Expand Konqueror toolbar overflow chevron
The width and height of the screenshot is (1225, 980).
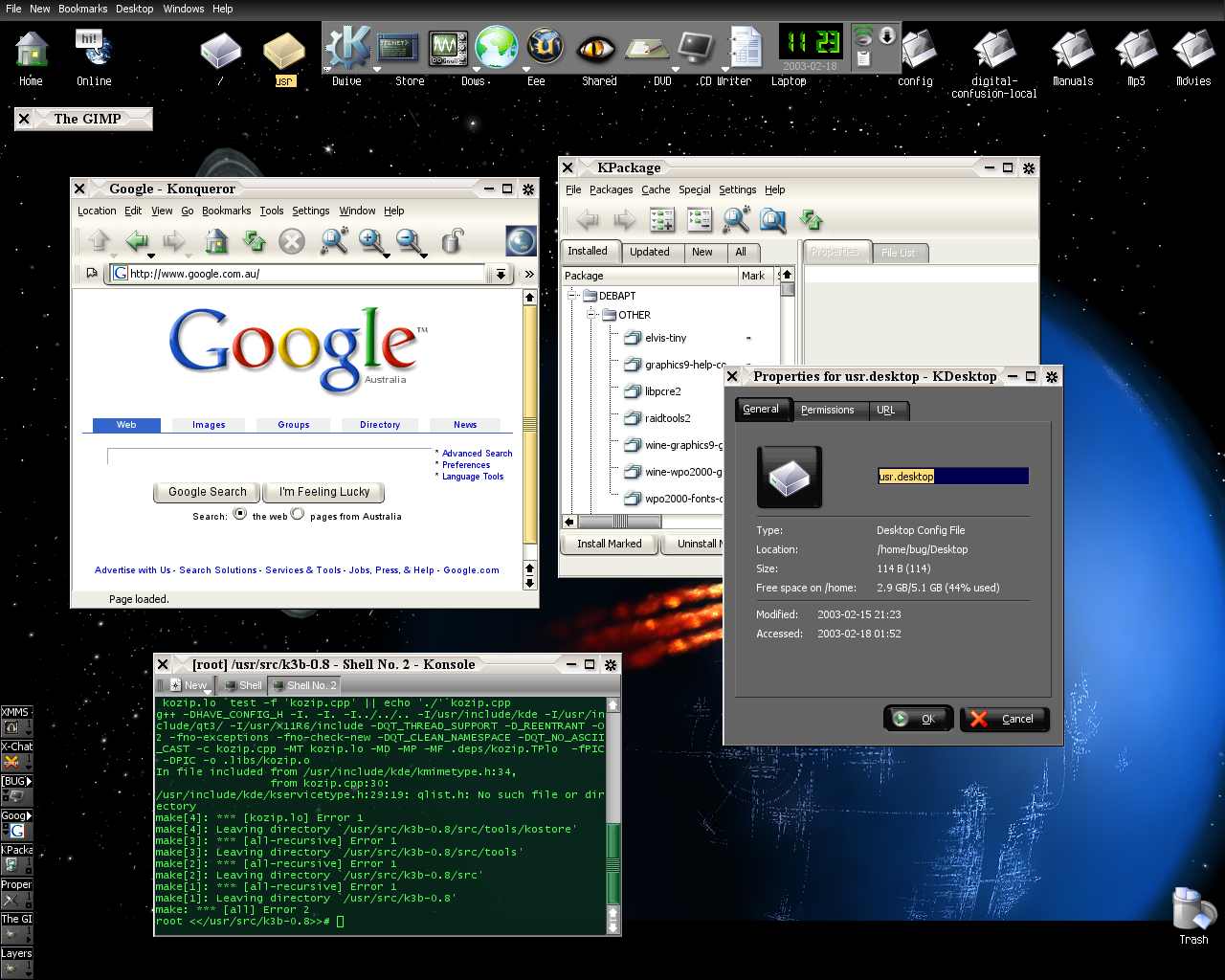click(528, 275)
